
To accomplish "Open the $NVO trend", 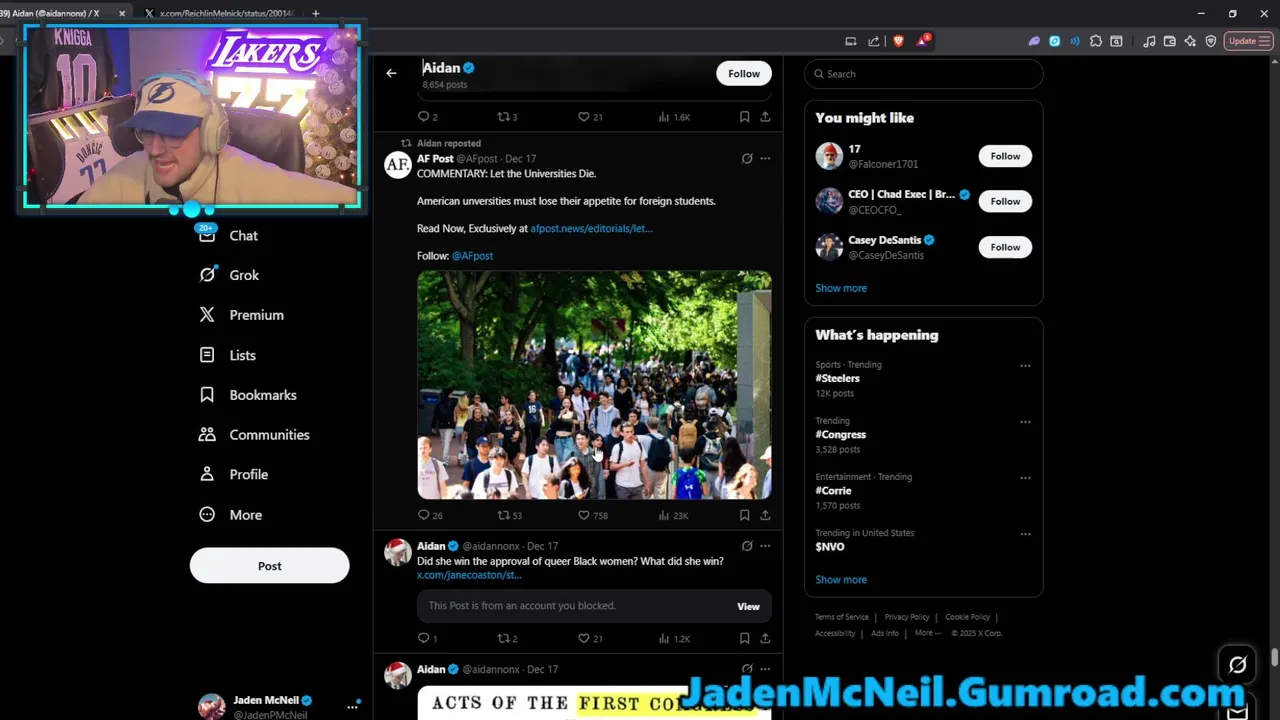I will coord(830,547).
